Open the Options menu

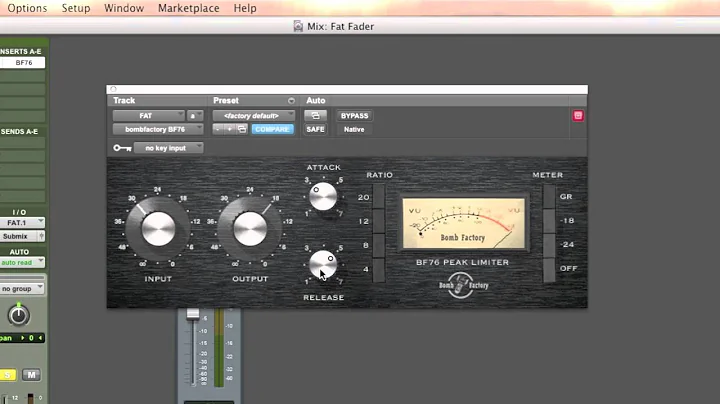point(27,8)
